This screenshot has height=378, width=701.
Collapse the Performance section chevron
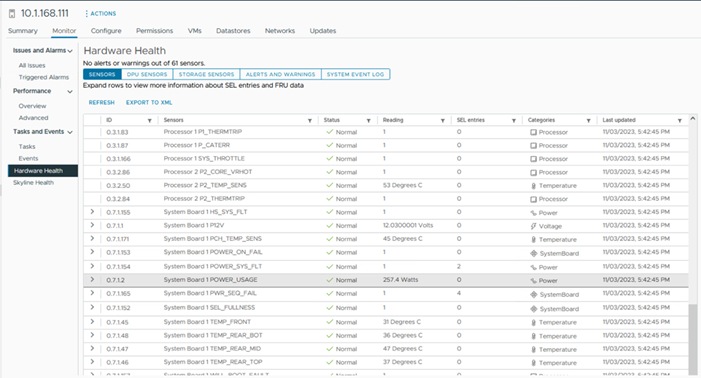(70, 92)
